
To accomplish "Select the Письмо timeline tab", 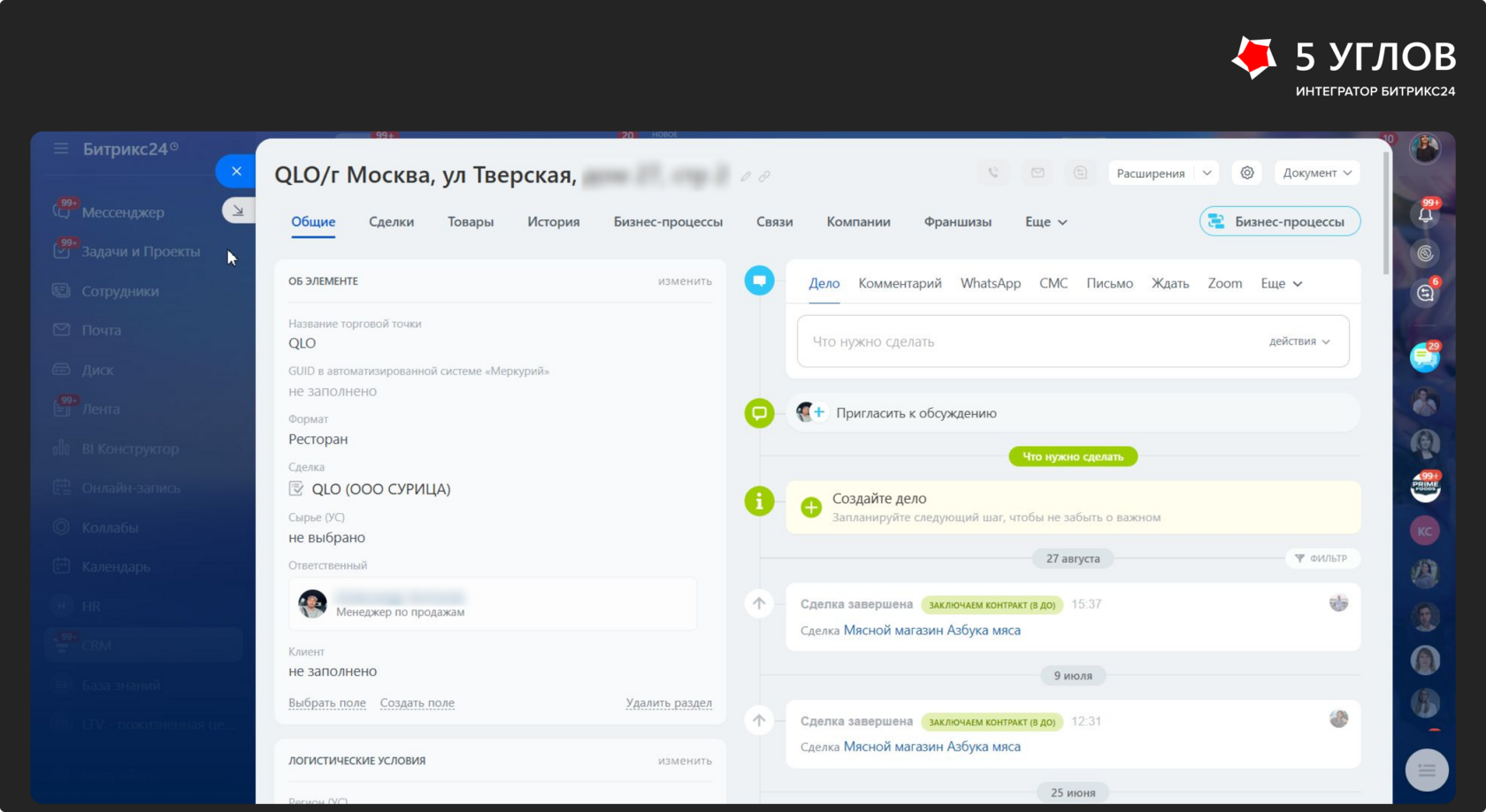I will (x=1109, y=283).
